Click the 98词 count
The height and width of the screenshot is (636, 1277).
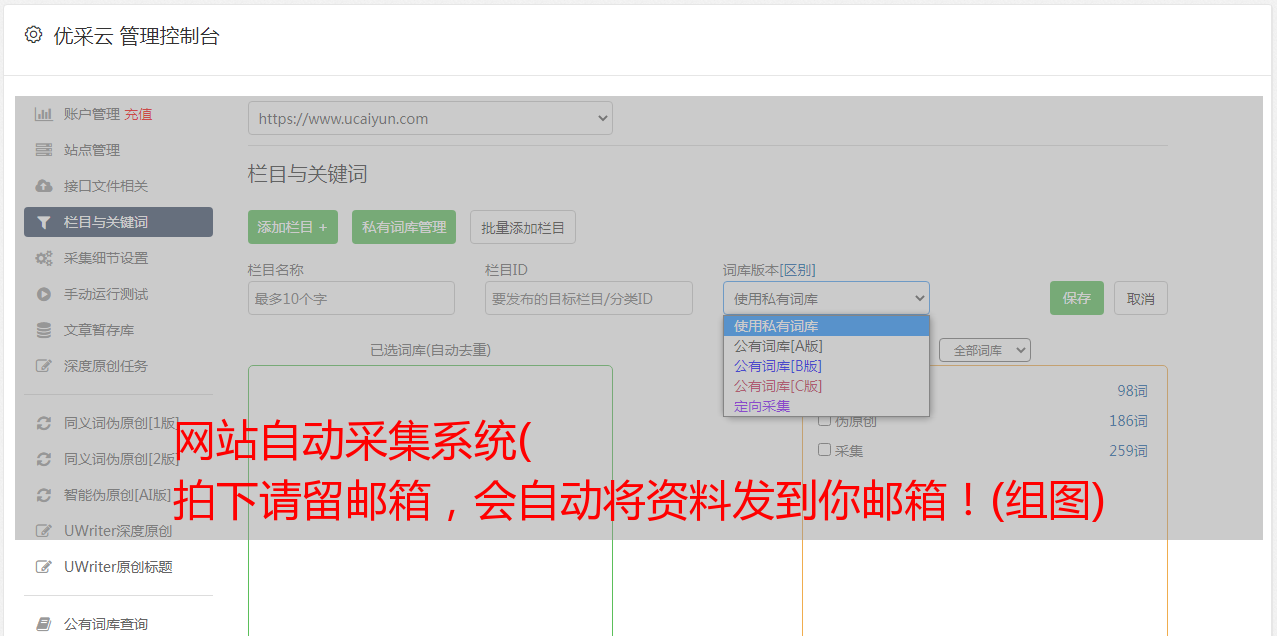coord(1132,391)
